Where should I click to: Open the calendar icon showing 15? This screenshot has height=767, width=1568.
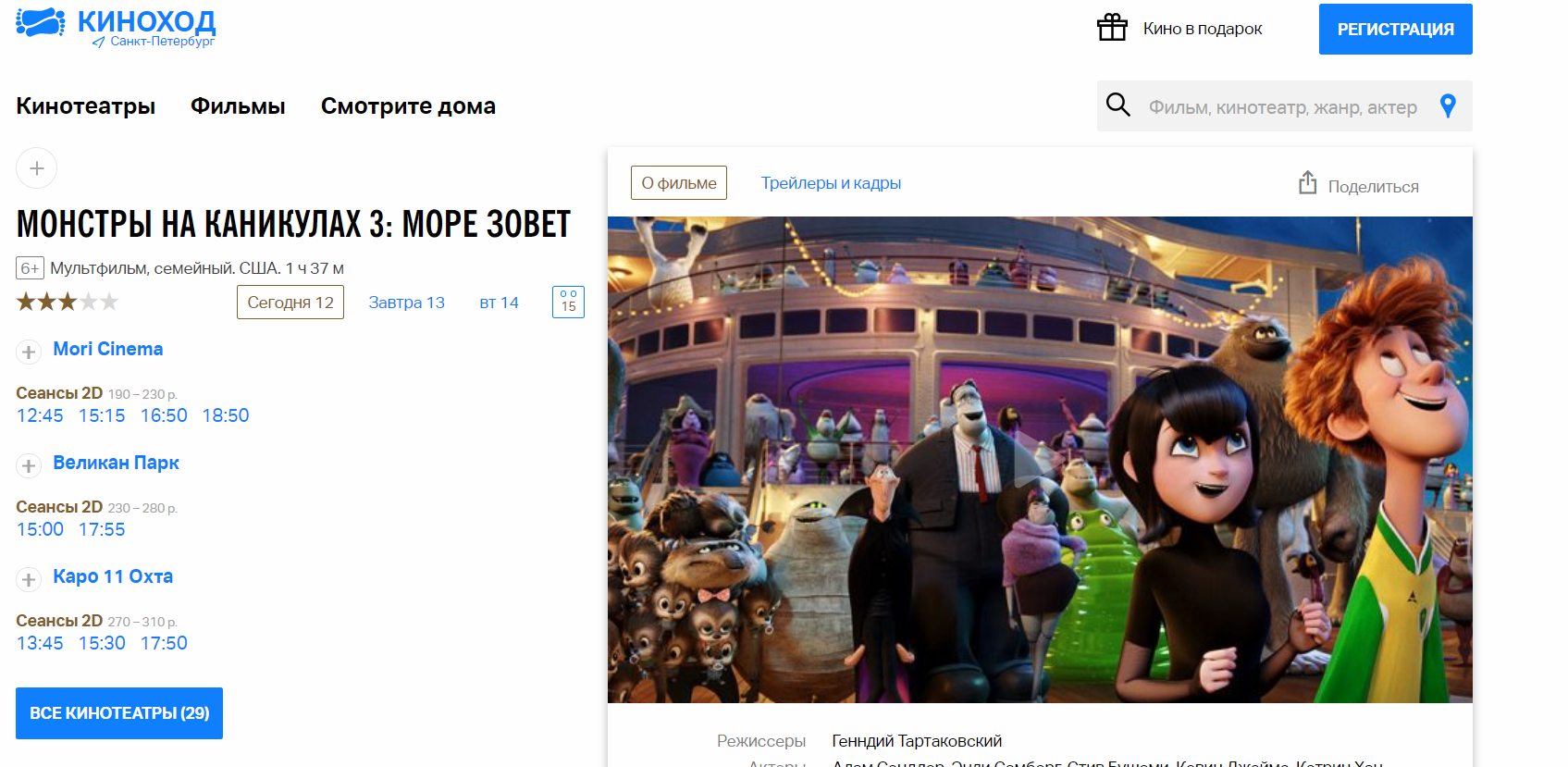(568, 302)
